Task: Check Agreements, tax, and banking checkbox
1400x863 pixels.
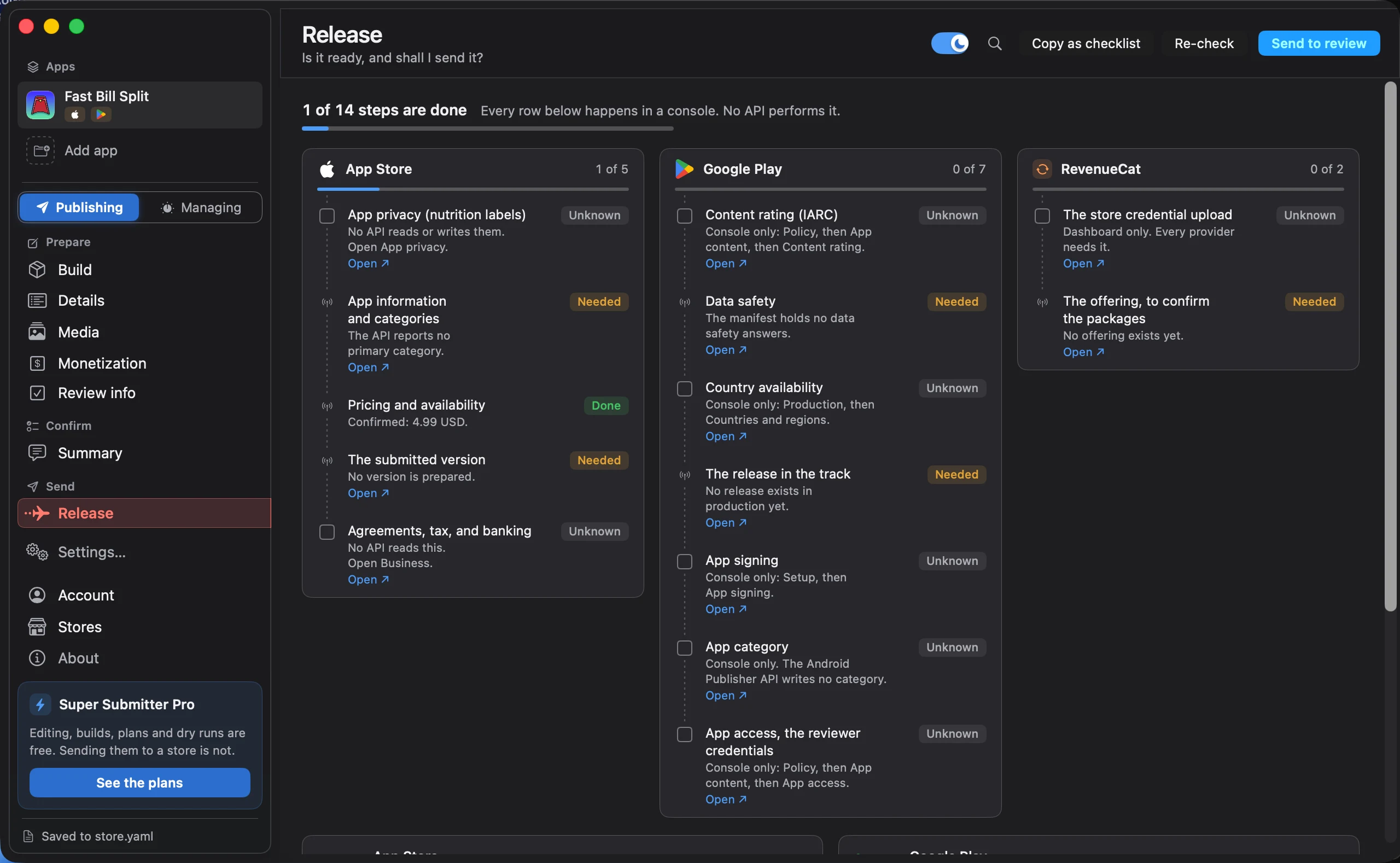Action: [x=327, y=532]
